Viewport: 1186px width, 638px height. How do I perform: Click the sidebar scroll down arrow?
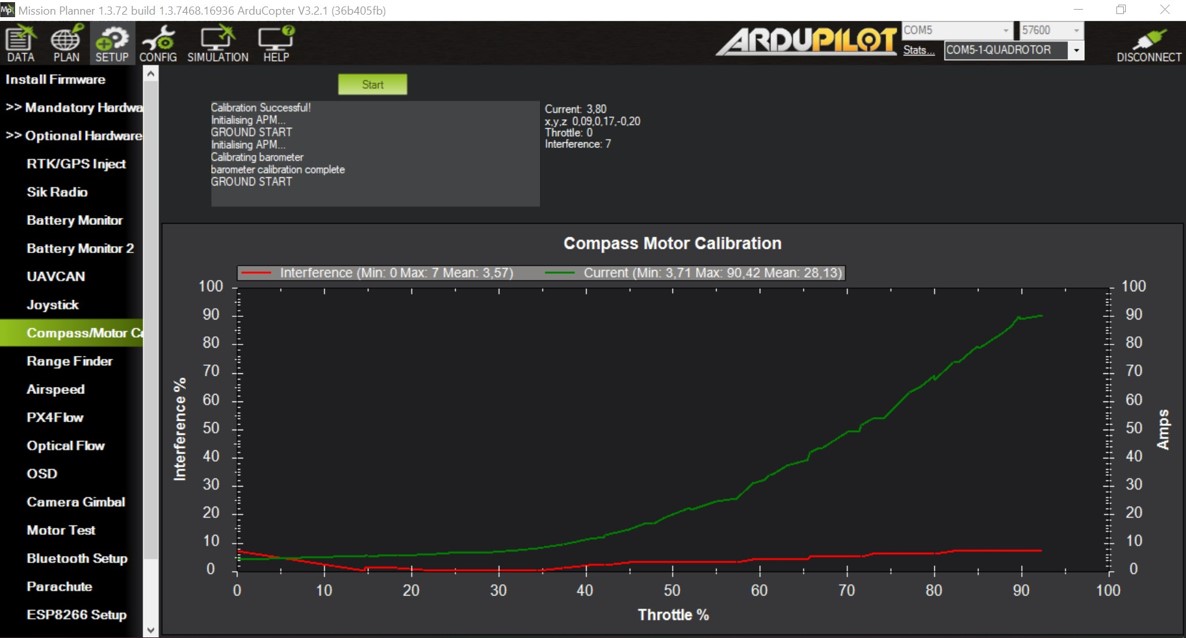point(151,630)
